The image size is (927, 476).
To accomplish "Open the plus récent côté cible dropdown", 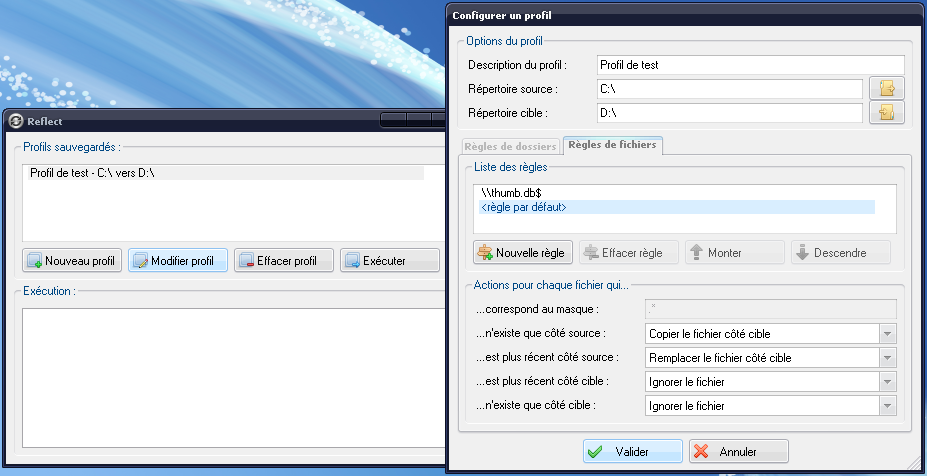I will coord(887,381).
